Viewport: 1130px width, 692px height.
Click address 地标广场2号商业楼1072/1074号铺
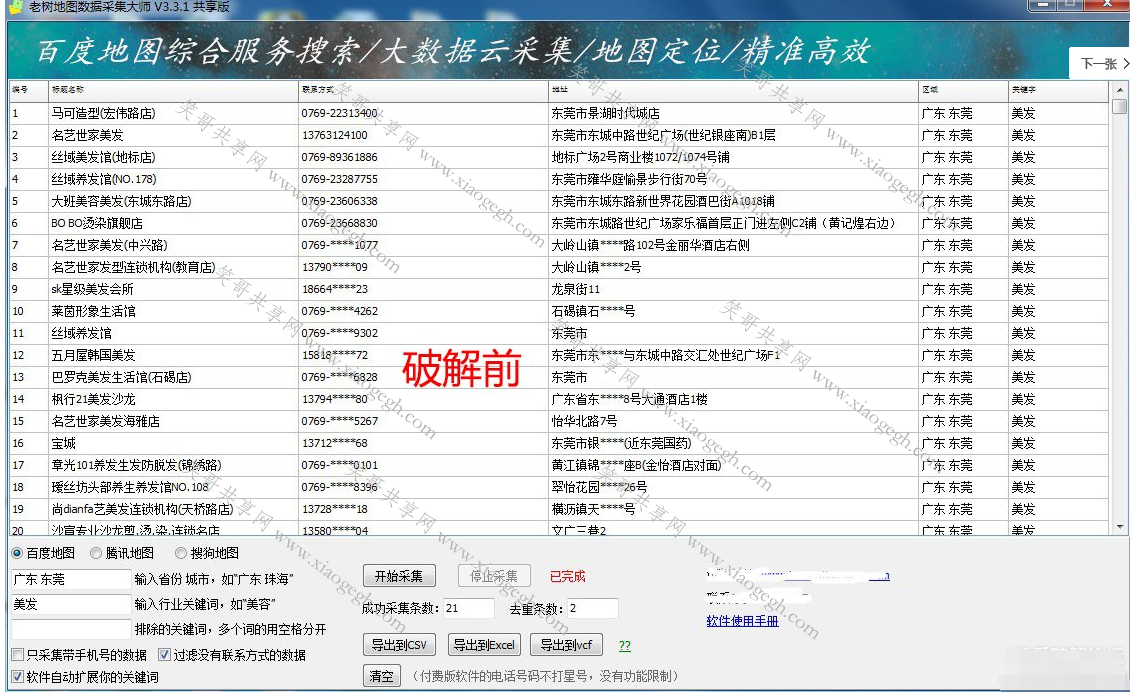coord(641,157)
